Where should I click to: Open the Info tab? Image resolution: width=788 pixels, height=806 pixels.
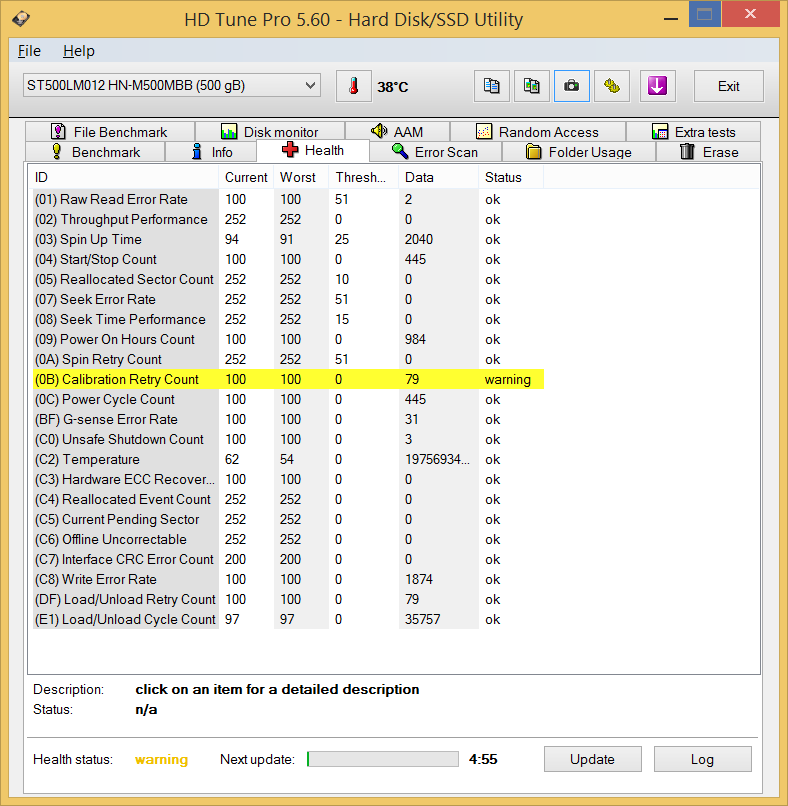(x=211, y=152)
